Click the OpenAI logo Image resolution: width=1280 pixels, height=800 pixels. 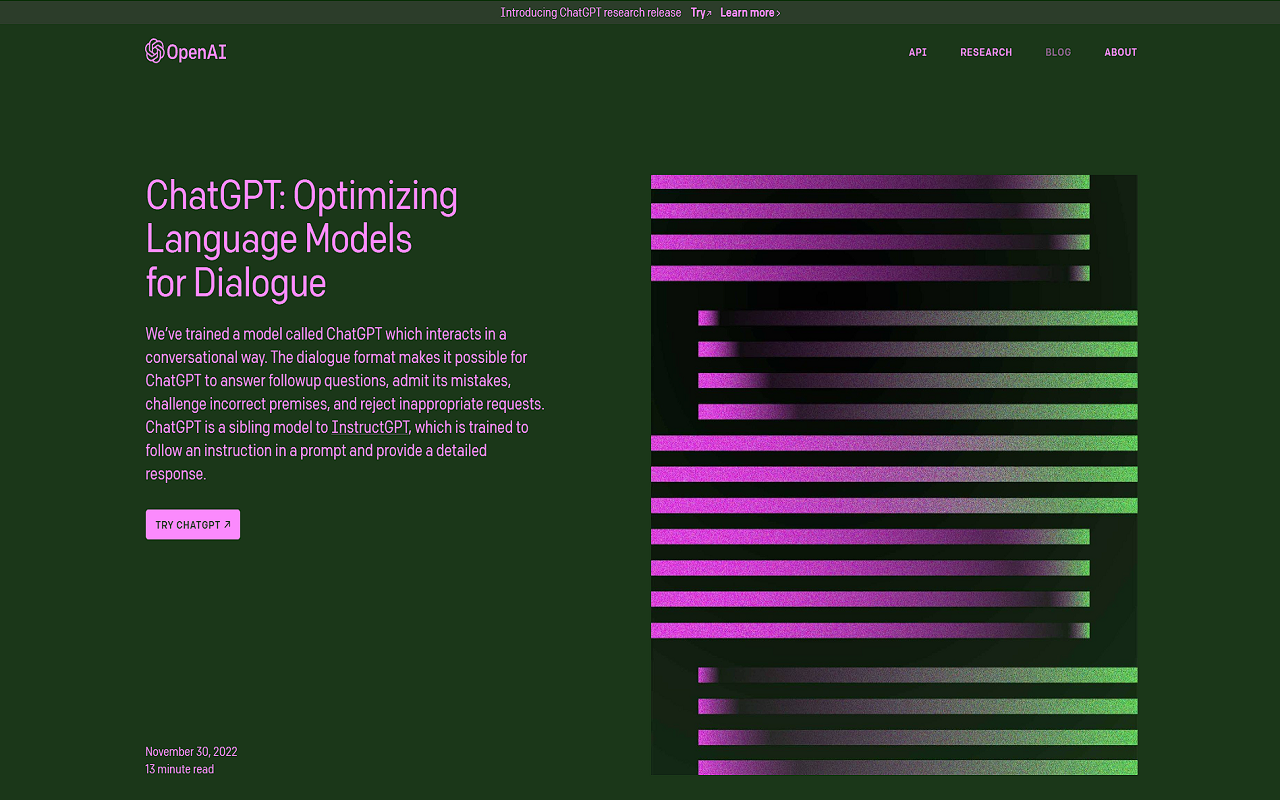coord(186,51)
